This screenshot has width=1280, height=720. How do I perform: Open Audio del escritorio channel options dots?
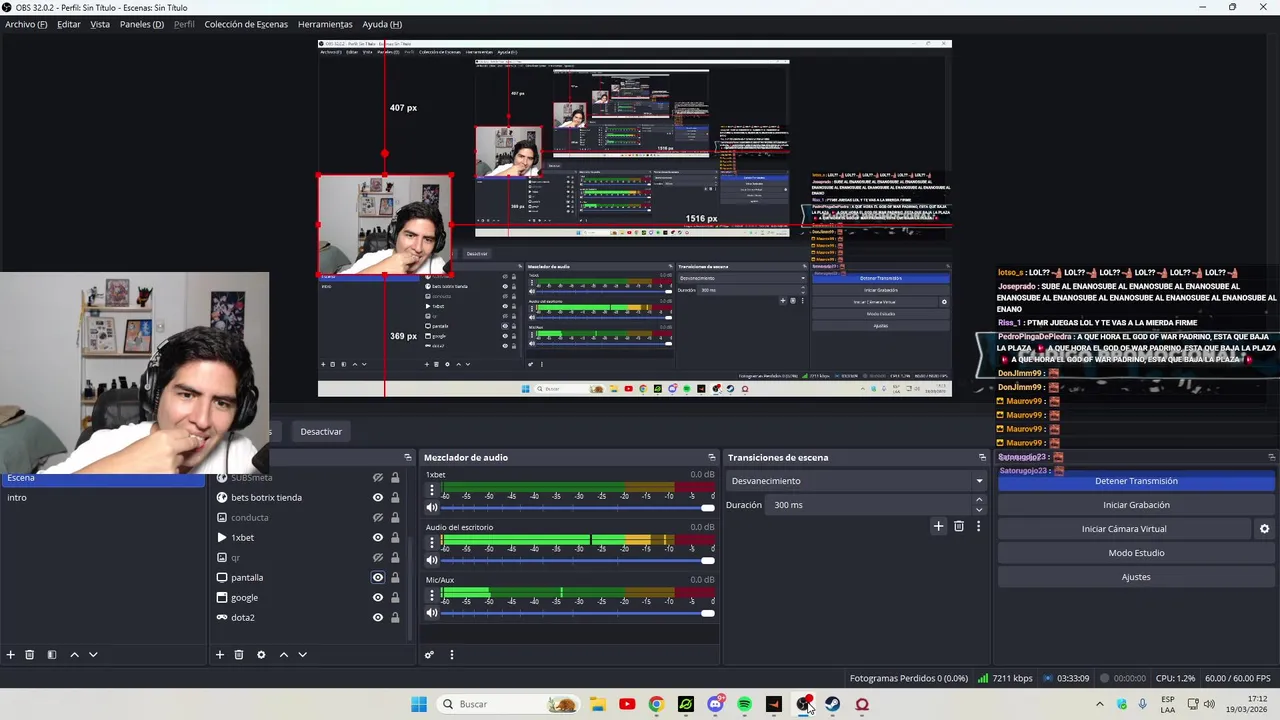[432, 542]
